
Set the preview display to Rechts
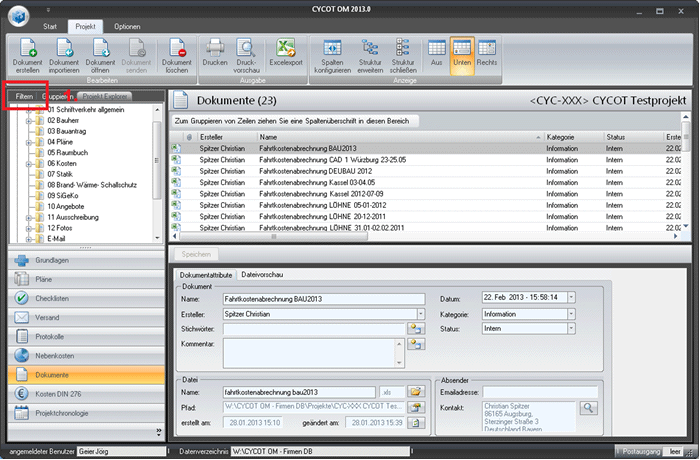pyautogui.click(x=487, y=53)
